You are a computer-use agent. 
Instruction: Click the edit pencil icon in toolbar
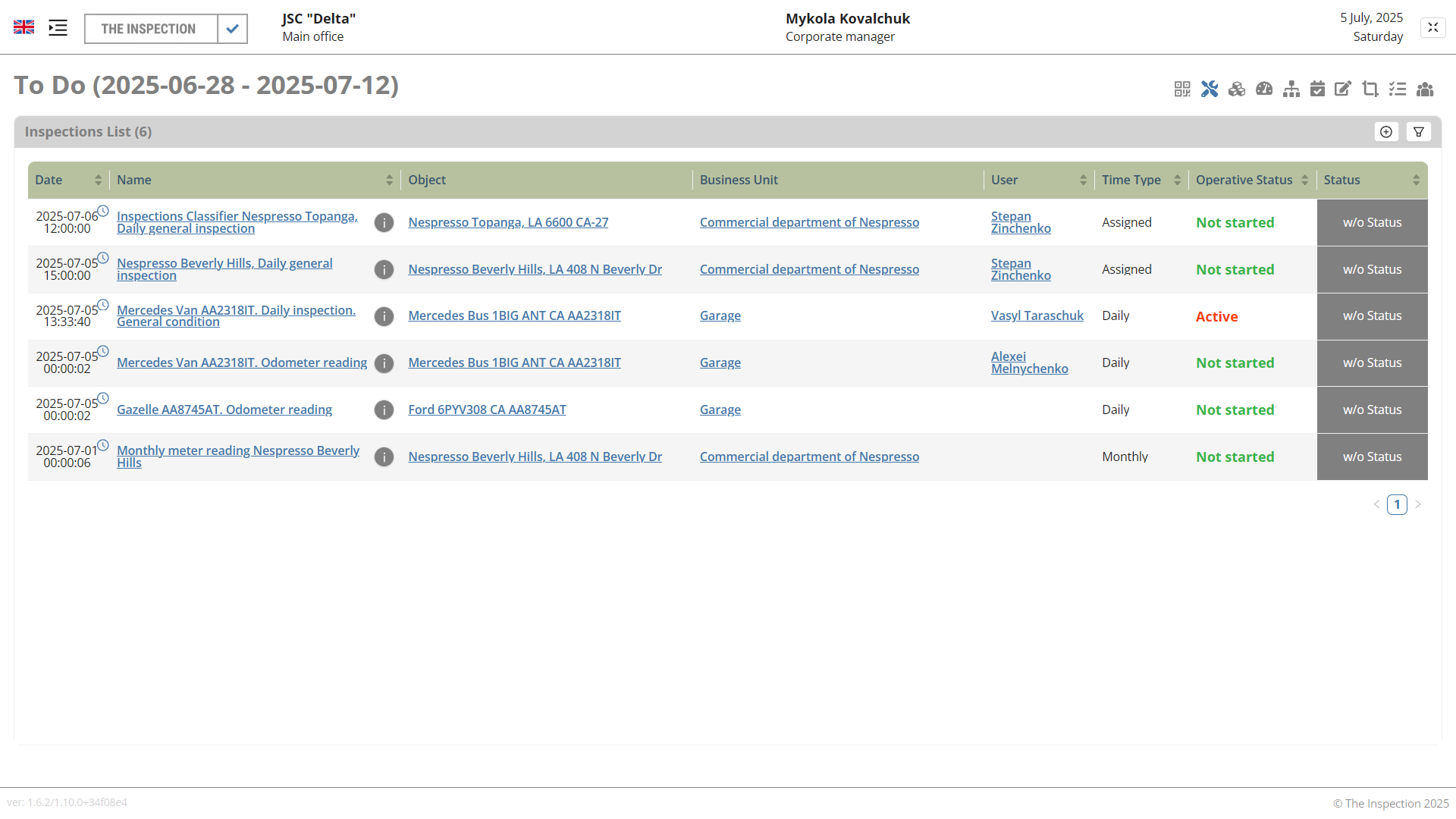tap(1343, 89)
